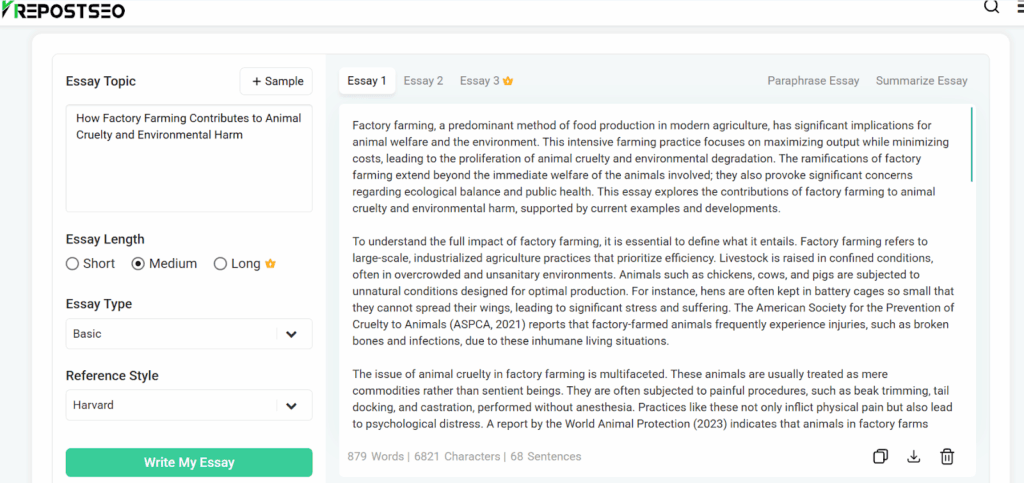Expand the Reference Style dropdown showing Harvard
Viewport: 1024px width, 483px height.
pyautogui.click(x=189, y=405)
